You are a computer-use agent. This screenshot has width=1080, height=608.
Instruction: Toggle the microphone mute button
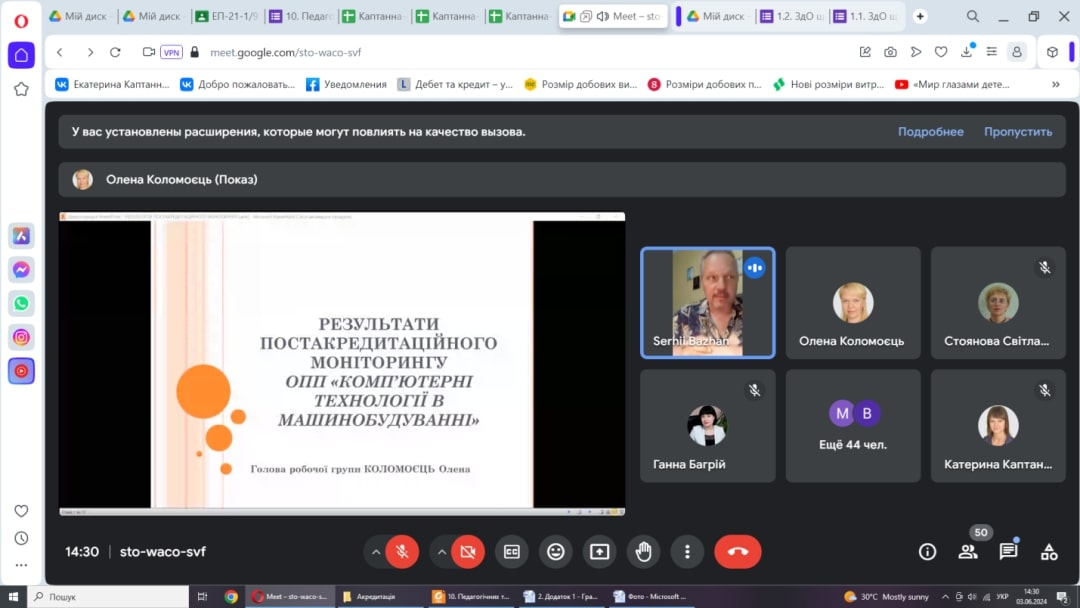[x=402, y=552]
